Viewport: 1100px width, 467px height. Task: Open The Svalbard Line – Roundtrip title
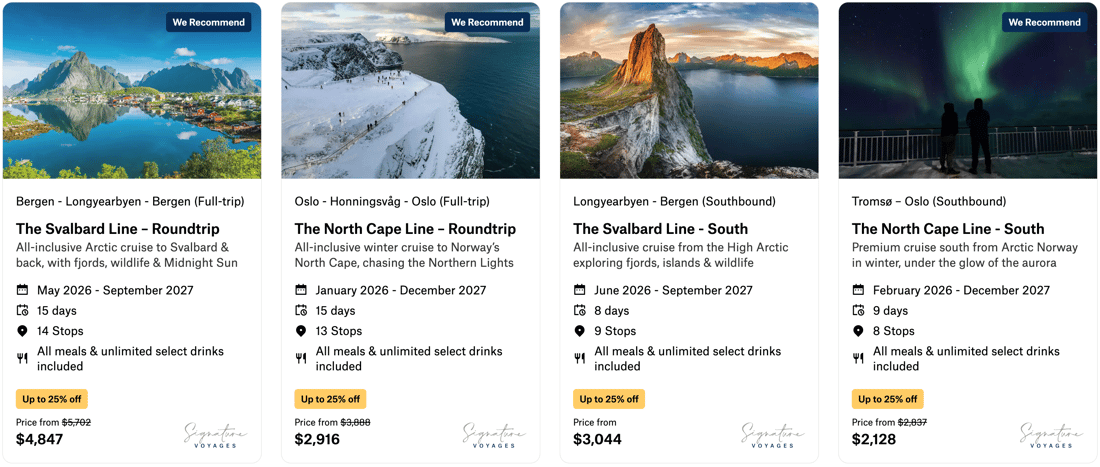[127, 229]
